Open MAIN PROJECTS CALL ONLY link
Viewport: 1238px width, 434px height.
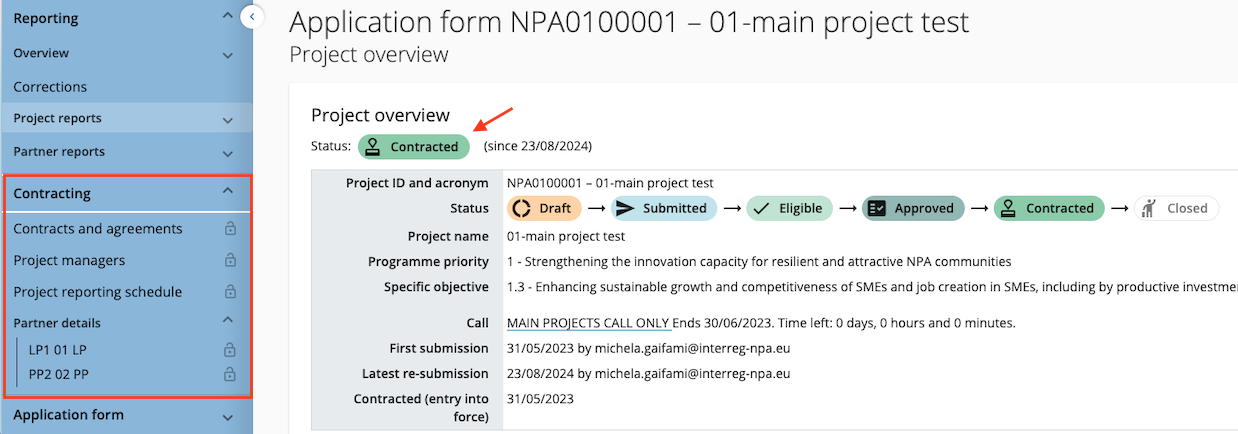pyautogui.click(x=588, y=323)
